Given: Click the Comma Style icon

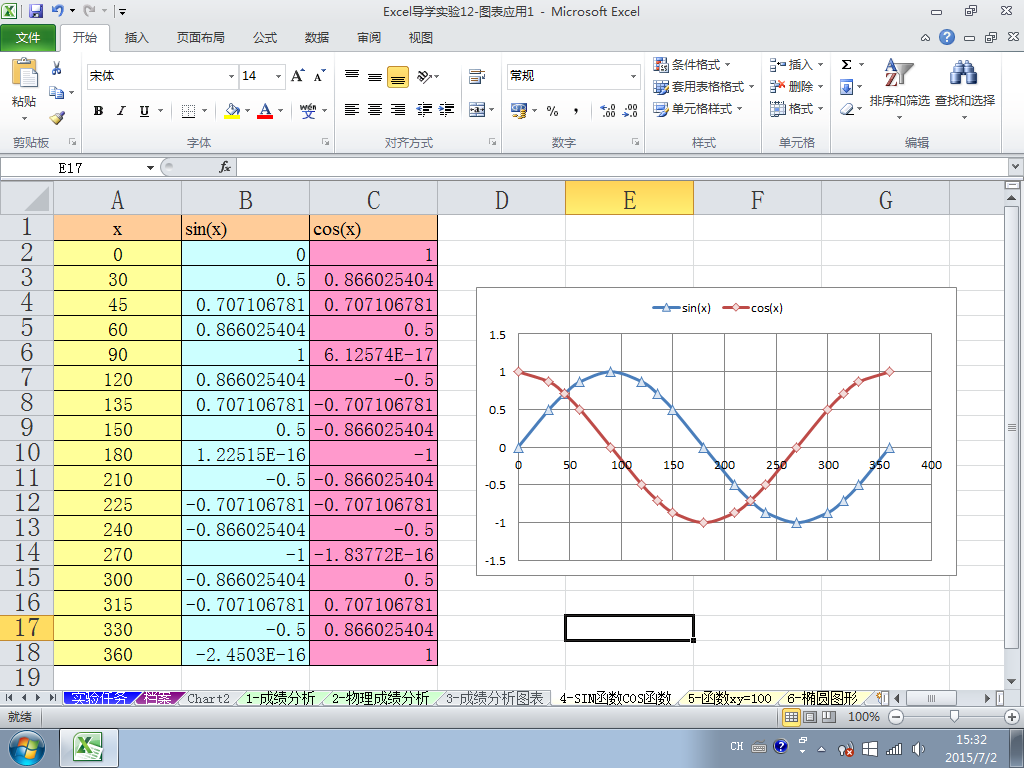Looking at the screenshot, I should (x=575, y=111).
